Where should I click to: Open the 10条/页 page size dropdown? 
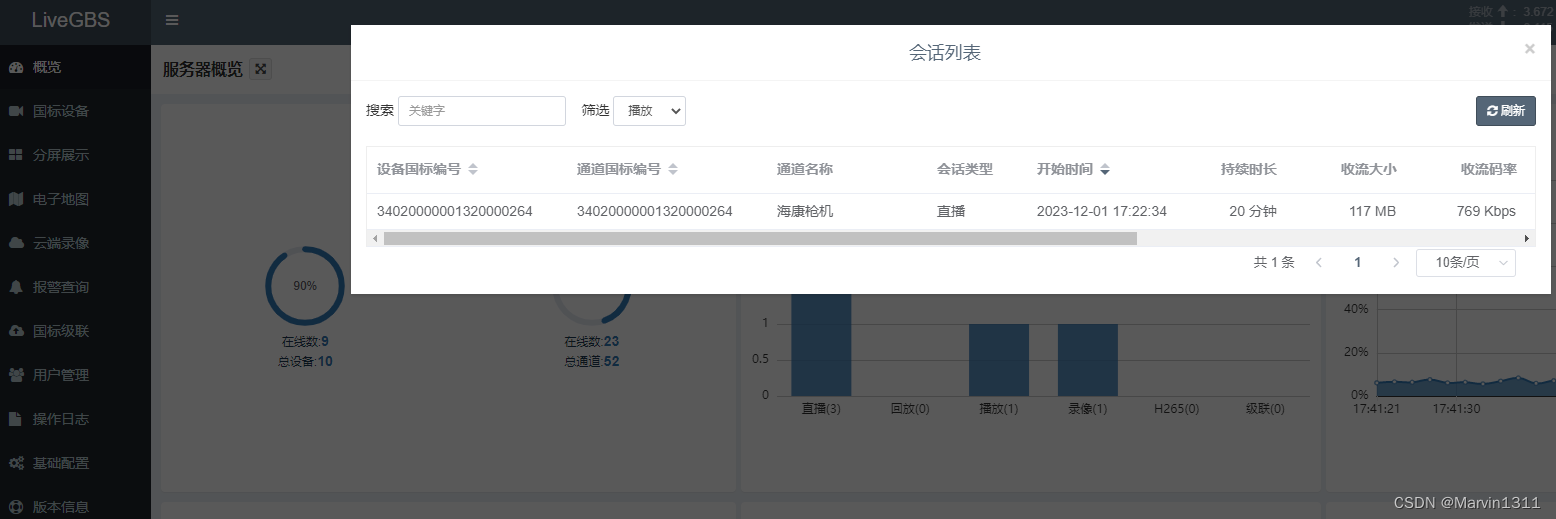click(1466, 263)
